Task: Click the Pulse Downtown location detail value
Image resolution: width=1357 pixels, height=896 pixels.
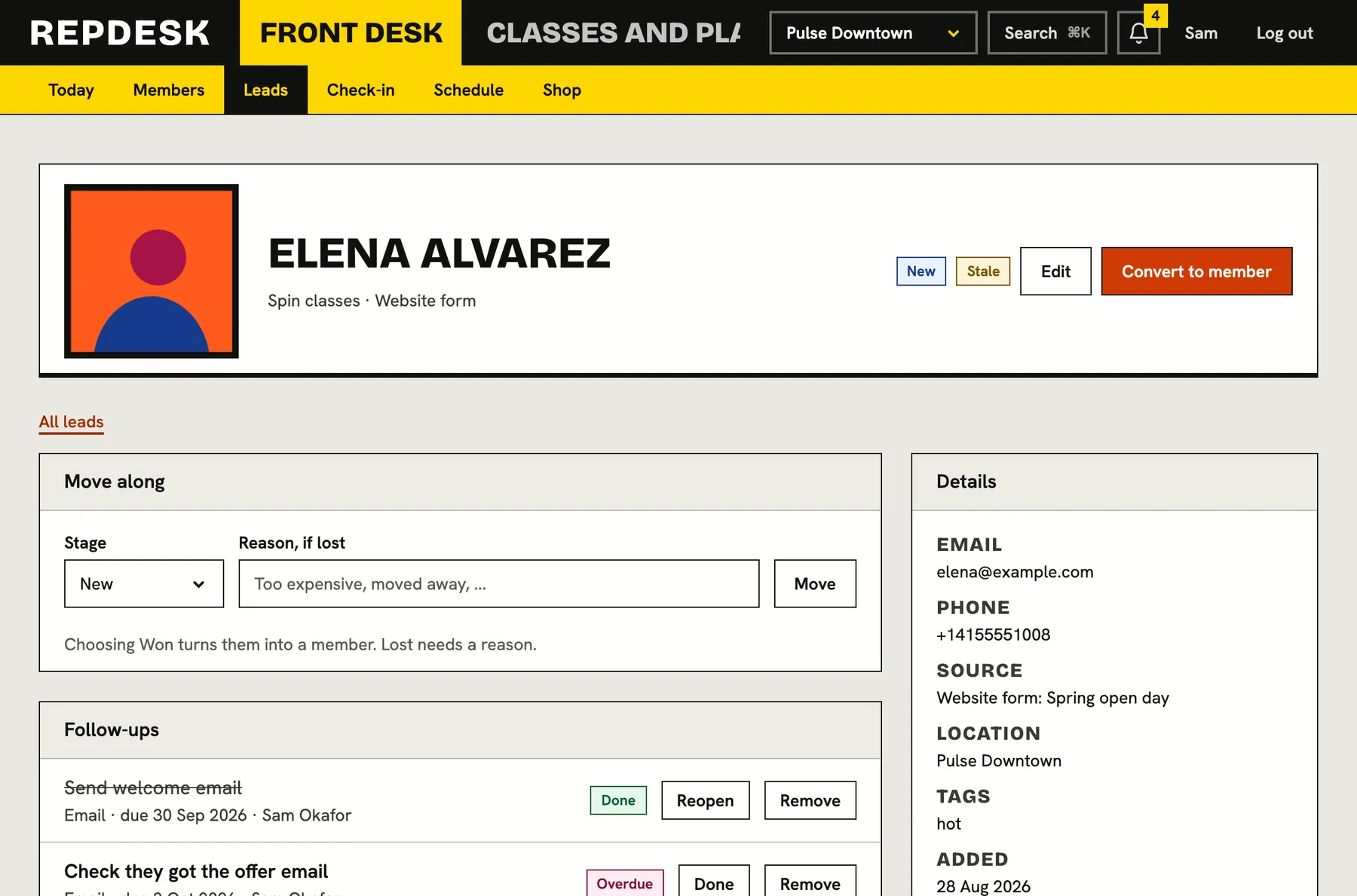Action: 999,760
